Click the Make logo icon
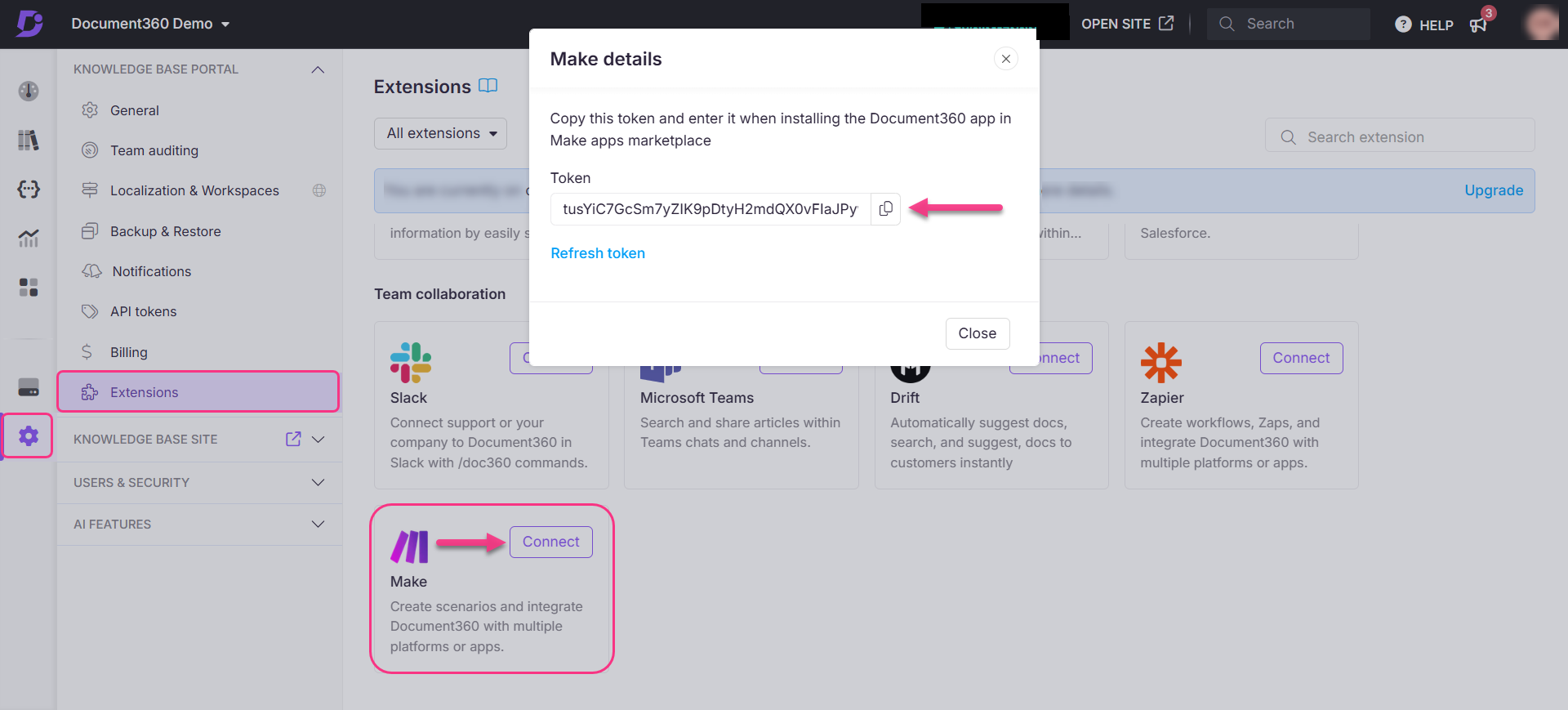The height and width of the screenshot is (710, 1568). click(409, 547)
